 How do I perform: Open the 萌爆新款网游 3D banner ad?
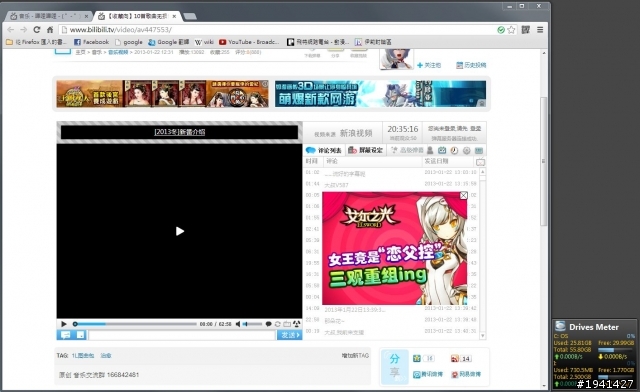tap(380, 94)
